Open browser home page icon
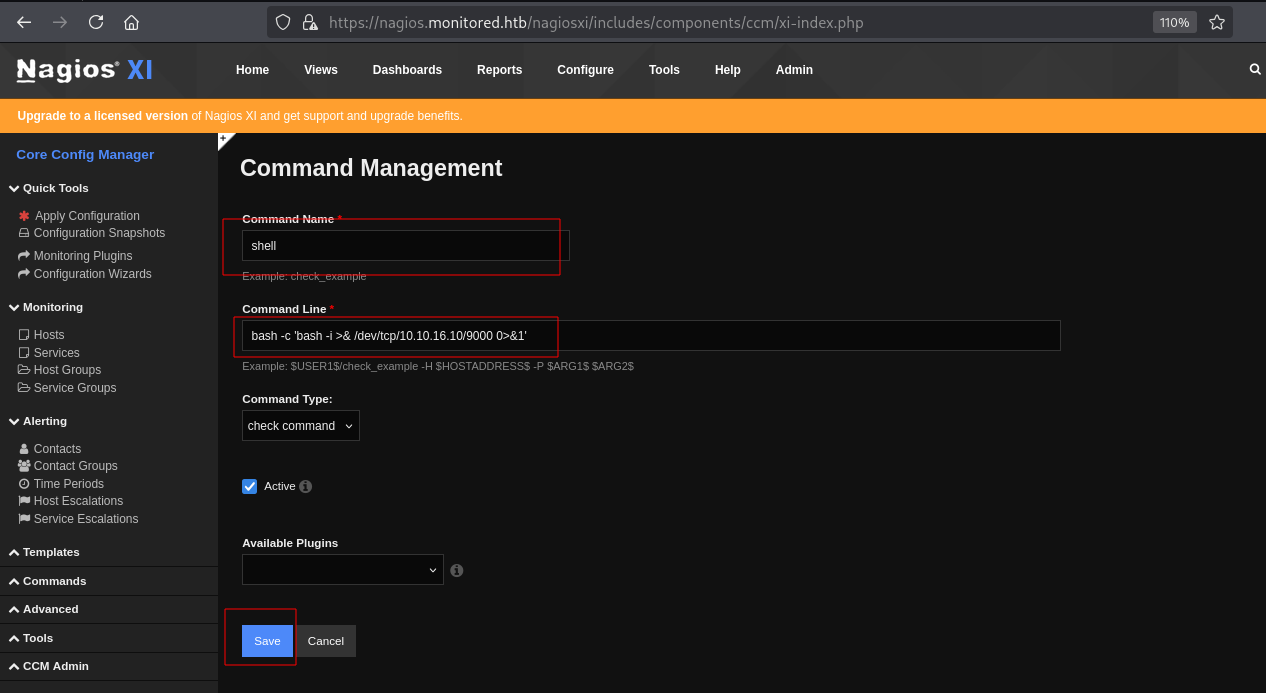 (131, 22)
